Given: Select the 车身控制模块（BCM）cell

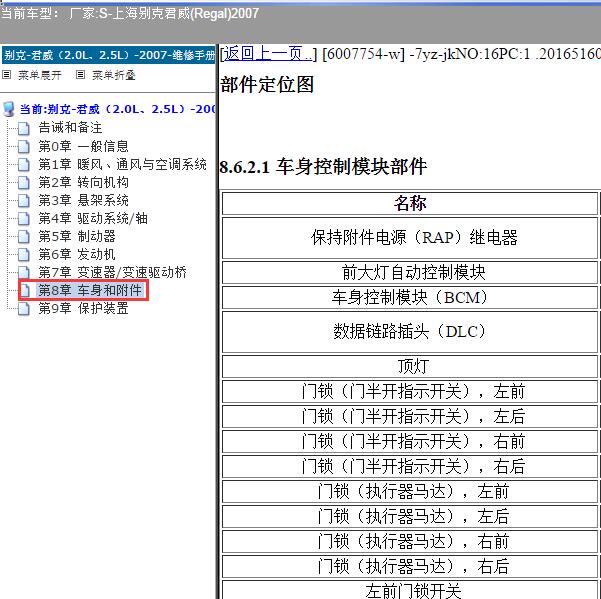Looking at the screenshot, I should (x=410, y=297).
